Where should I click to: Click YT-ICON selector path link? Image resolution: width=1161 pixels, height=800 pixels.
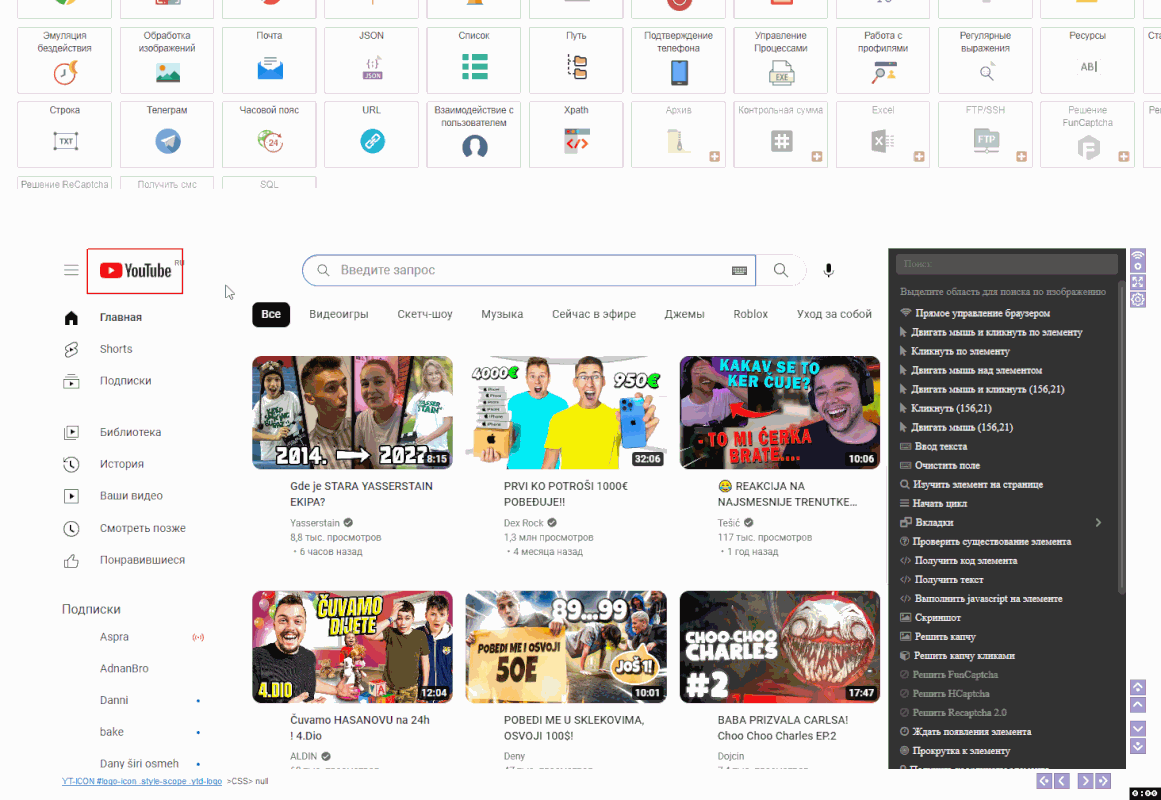(141, 781)
